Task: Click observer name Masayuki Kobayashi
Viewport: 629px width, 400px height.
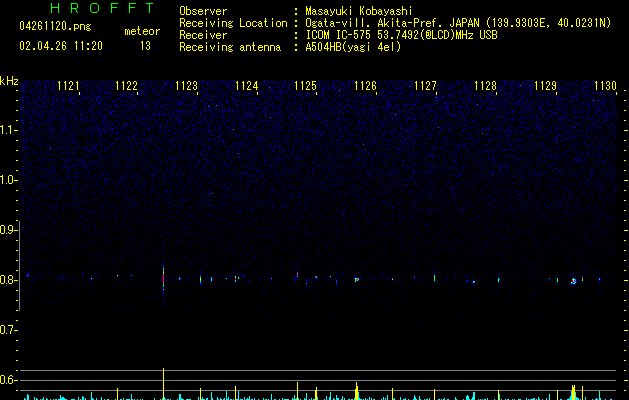Action: [359, 11]
